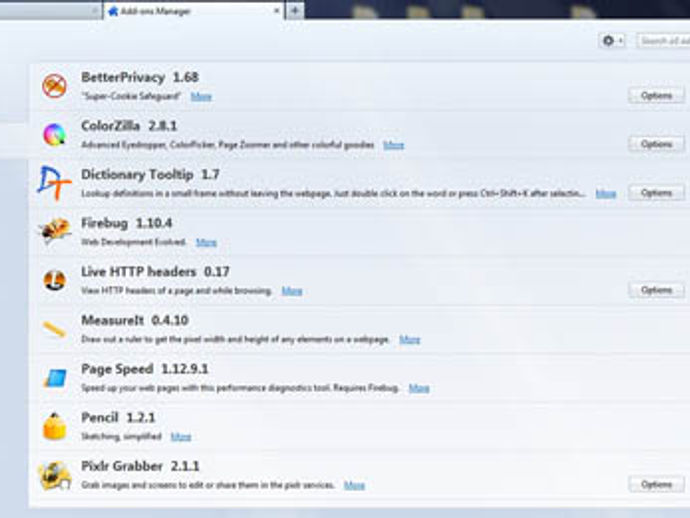Click More link for Live HTTP headers
The height and width of the screenshot is (518, 690).
pos(292,291)
